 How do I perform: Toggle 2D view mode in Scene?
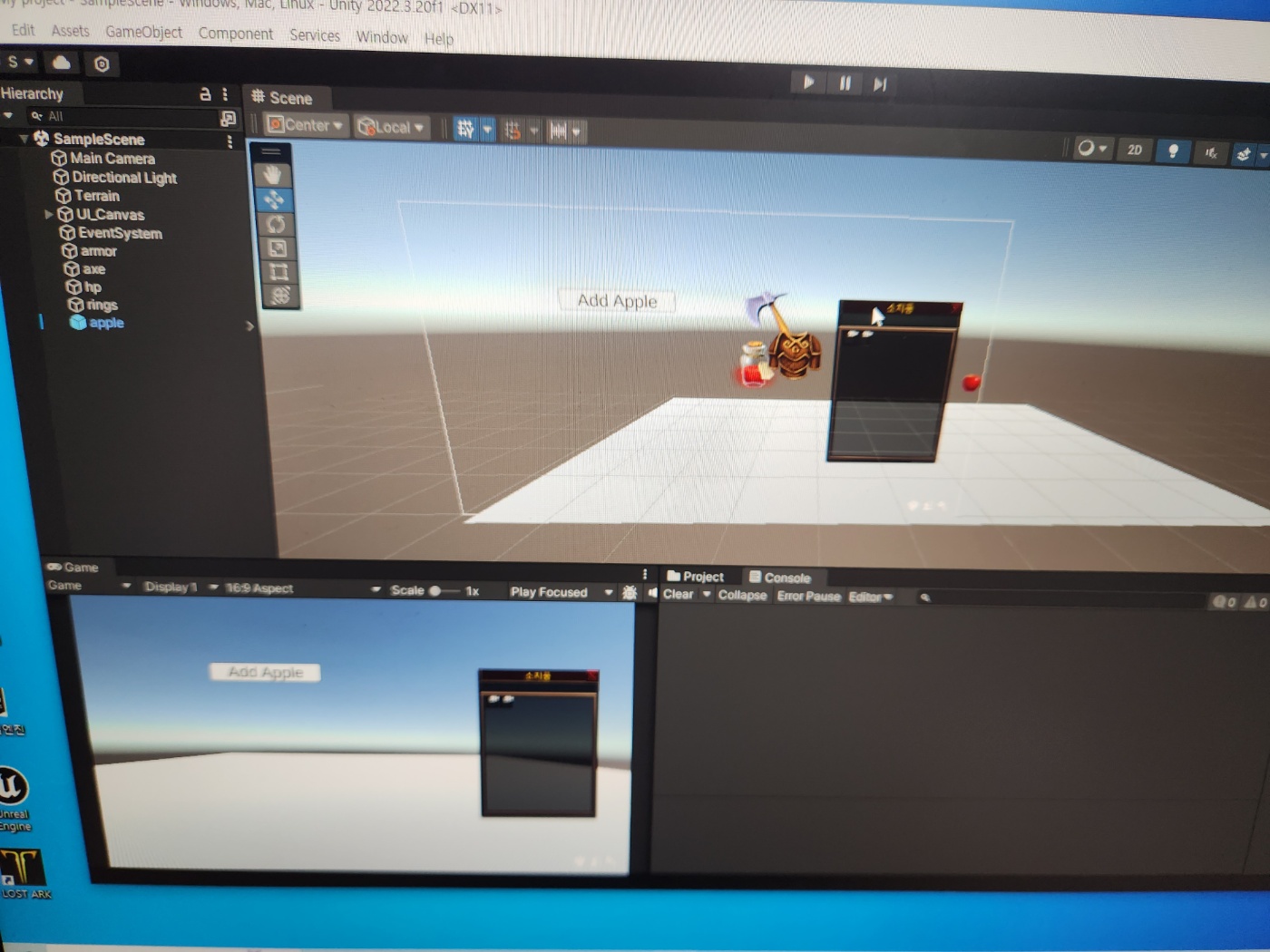pos(1135,150)
